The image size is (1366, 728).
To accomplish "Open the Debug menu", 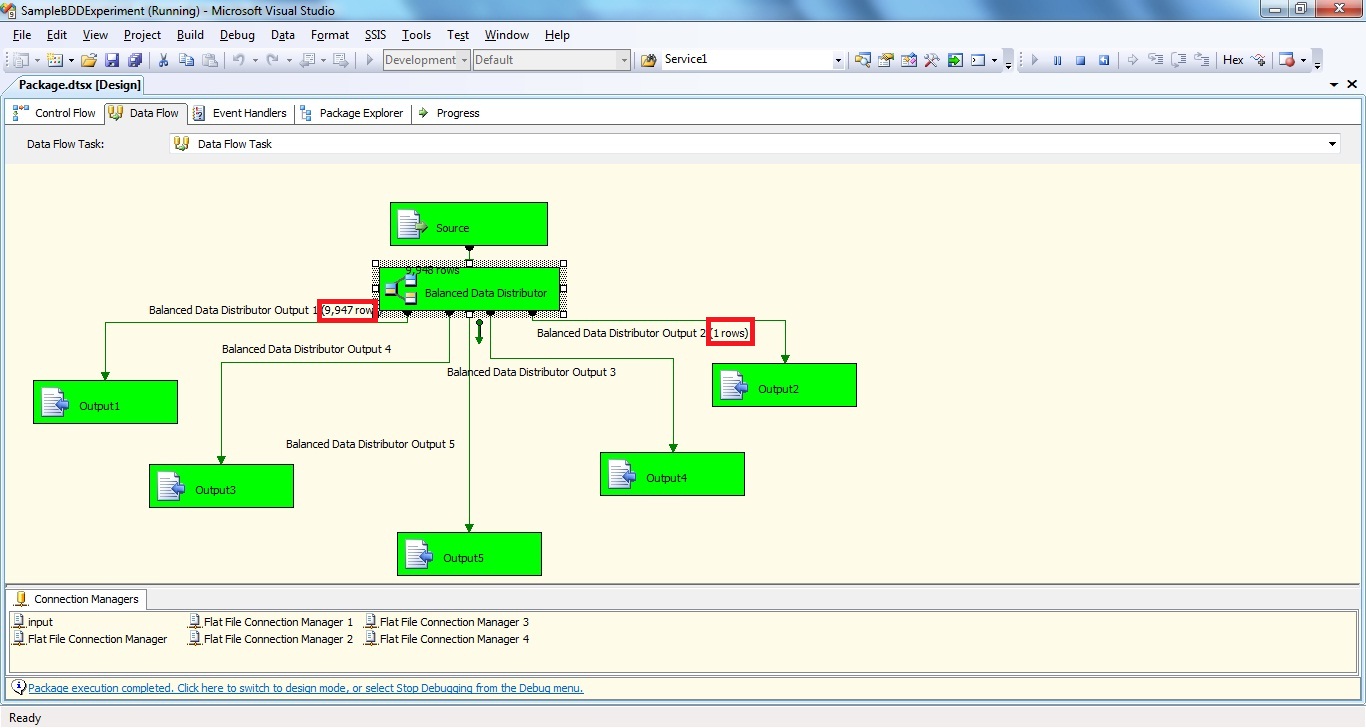I will tap(237, 35).
